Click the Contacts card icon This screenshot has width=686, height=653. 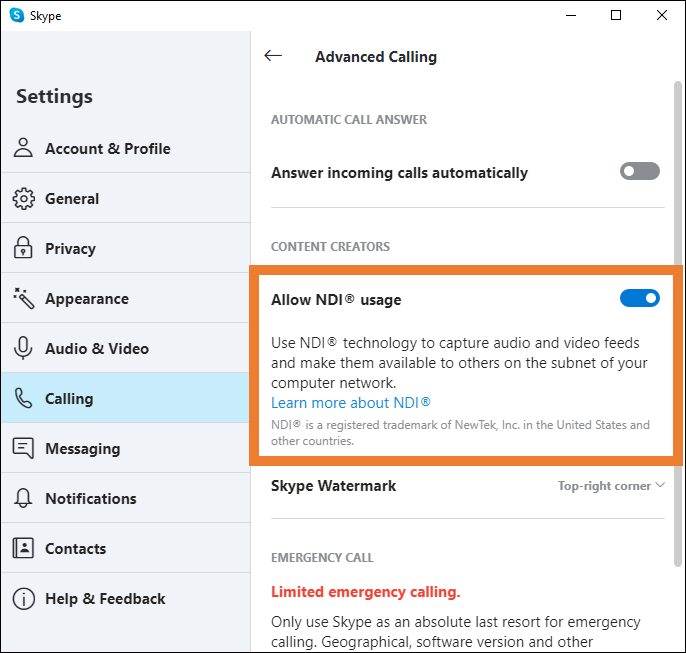(x=23, y=548)
